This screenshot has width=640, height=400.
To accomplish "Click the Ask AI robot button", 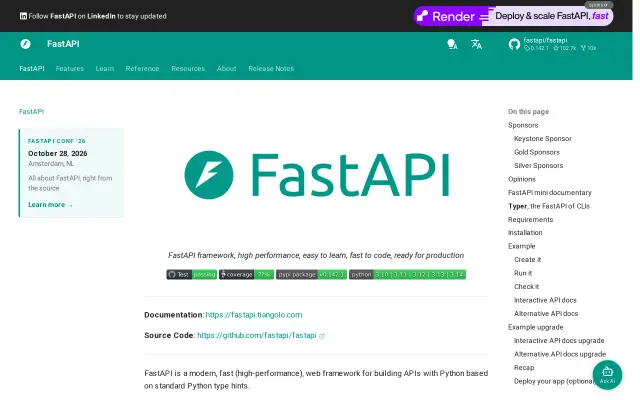I will pyautogui.click(x=607, y=375).
